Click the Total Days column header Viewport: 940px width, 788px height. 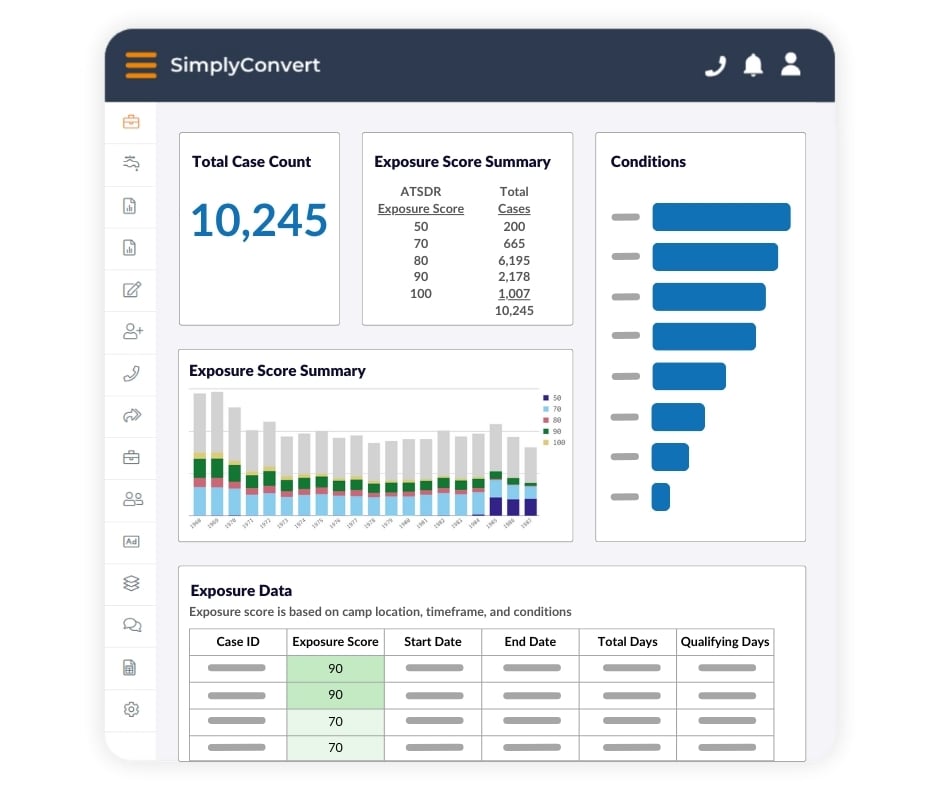point(628,642)
